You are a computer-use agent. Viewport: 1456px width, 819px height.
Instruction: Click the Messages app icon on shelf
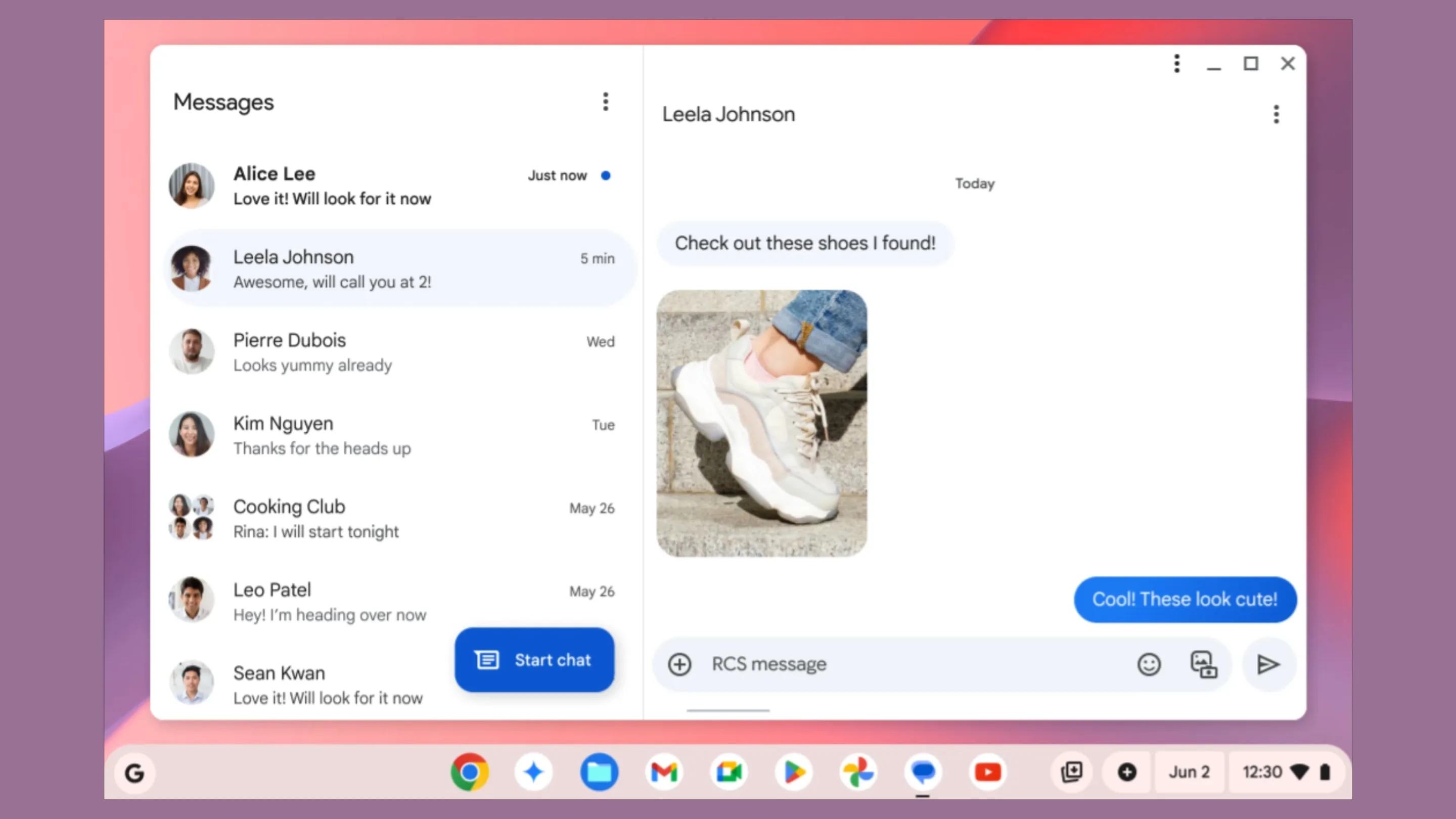click(x=923, y=772)
